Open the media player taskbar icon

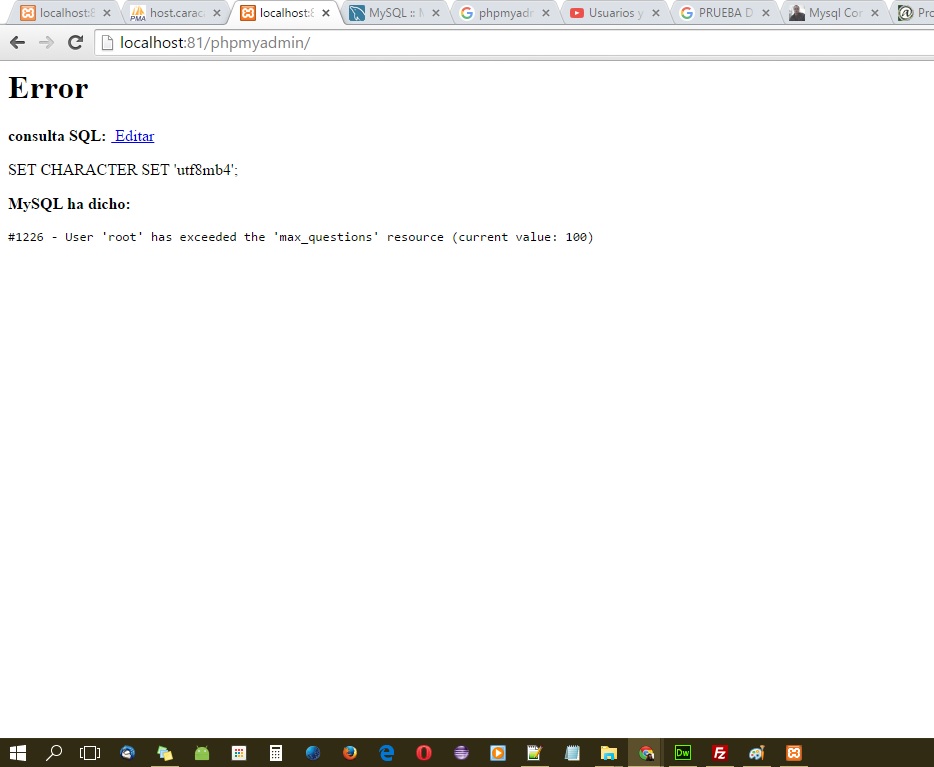(498, 753)
